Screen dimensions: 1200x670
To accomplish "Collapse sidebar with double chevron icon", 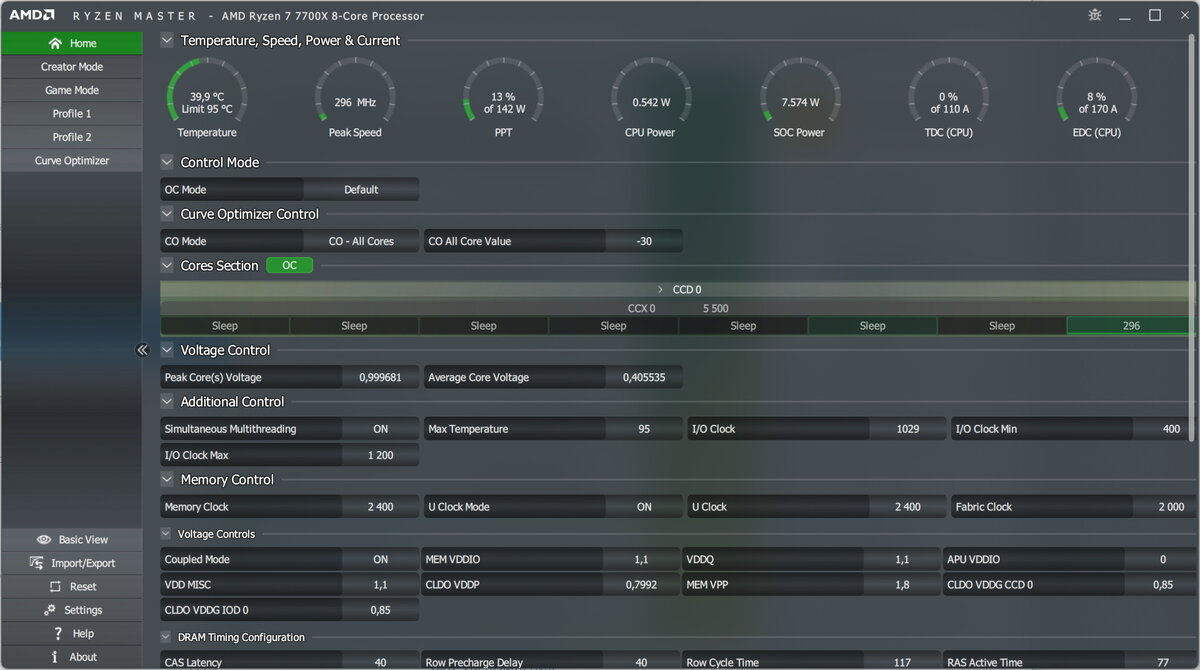I will (x=142, y=350).
